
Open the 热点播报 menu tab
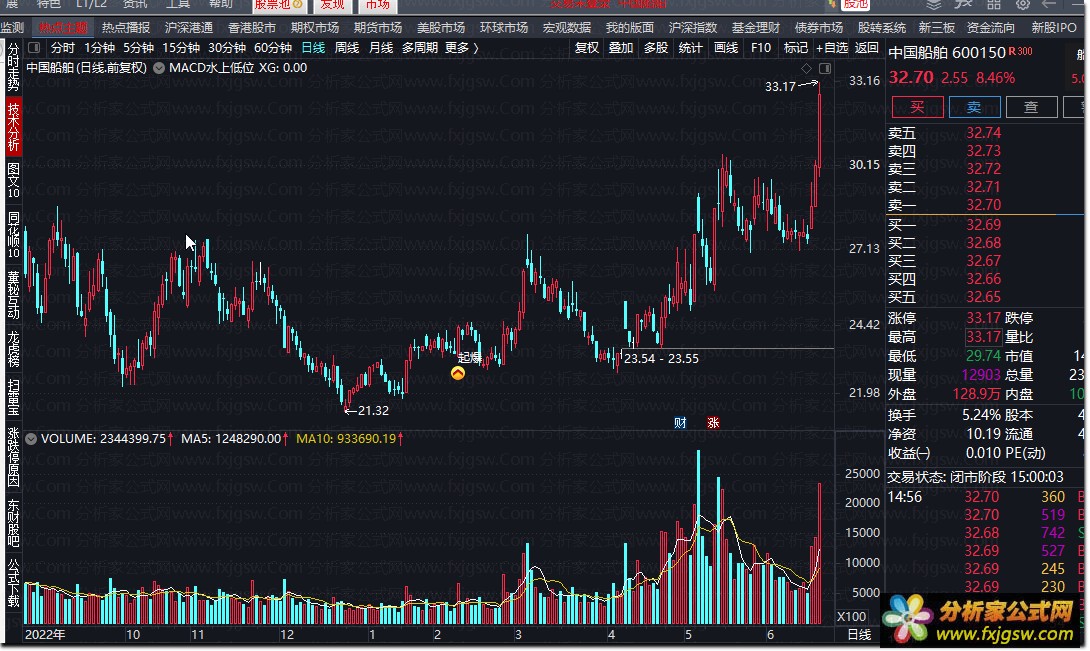[x=126, y=28]
